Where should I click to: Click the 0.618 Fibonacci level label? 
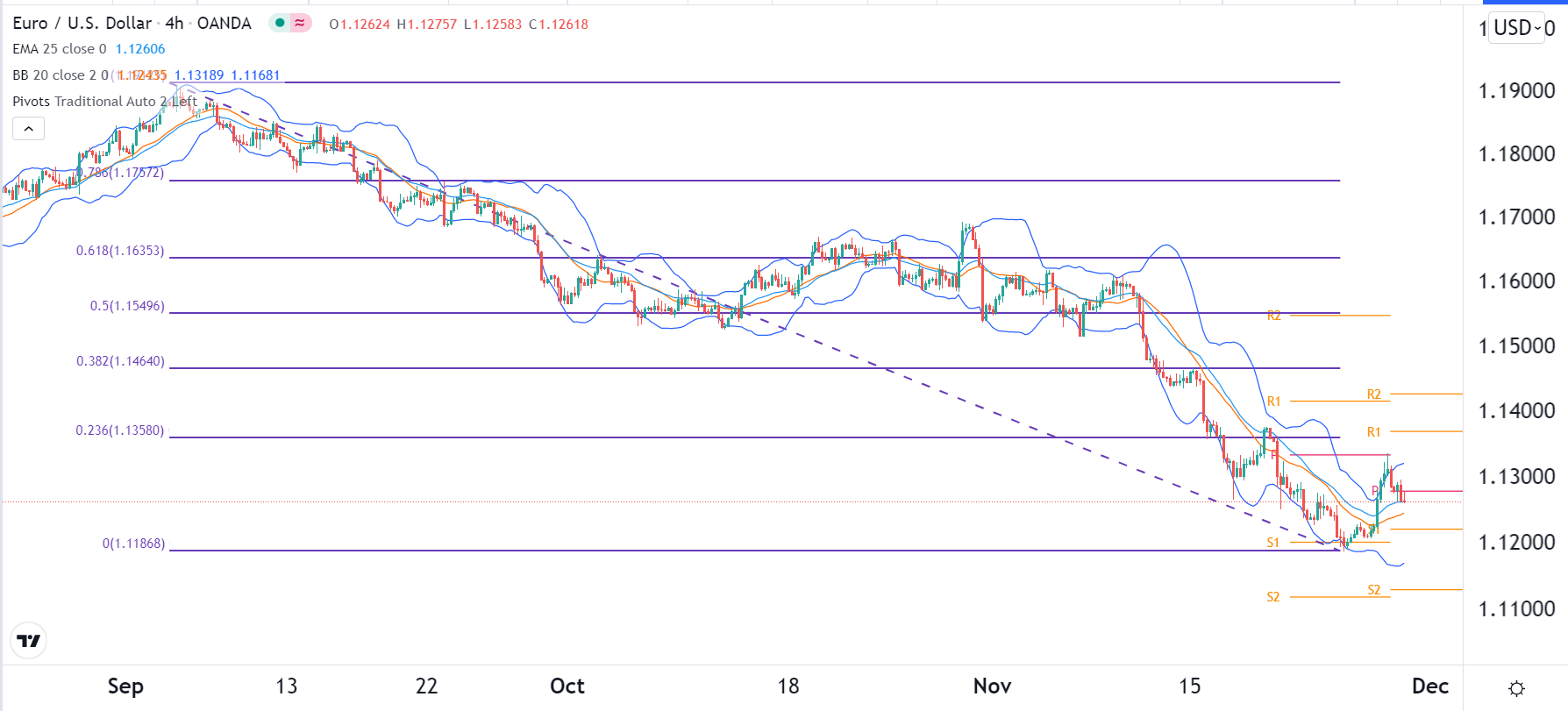point(120,251)
